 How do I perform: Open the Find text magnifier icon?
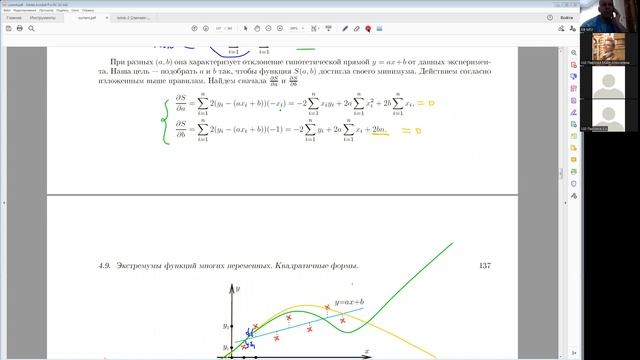coord(31,29)
